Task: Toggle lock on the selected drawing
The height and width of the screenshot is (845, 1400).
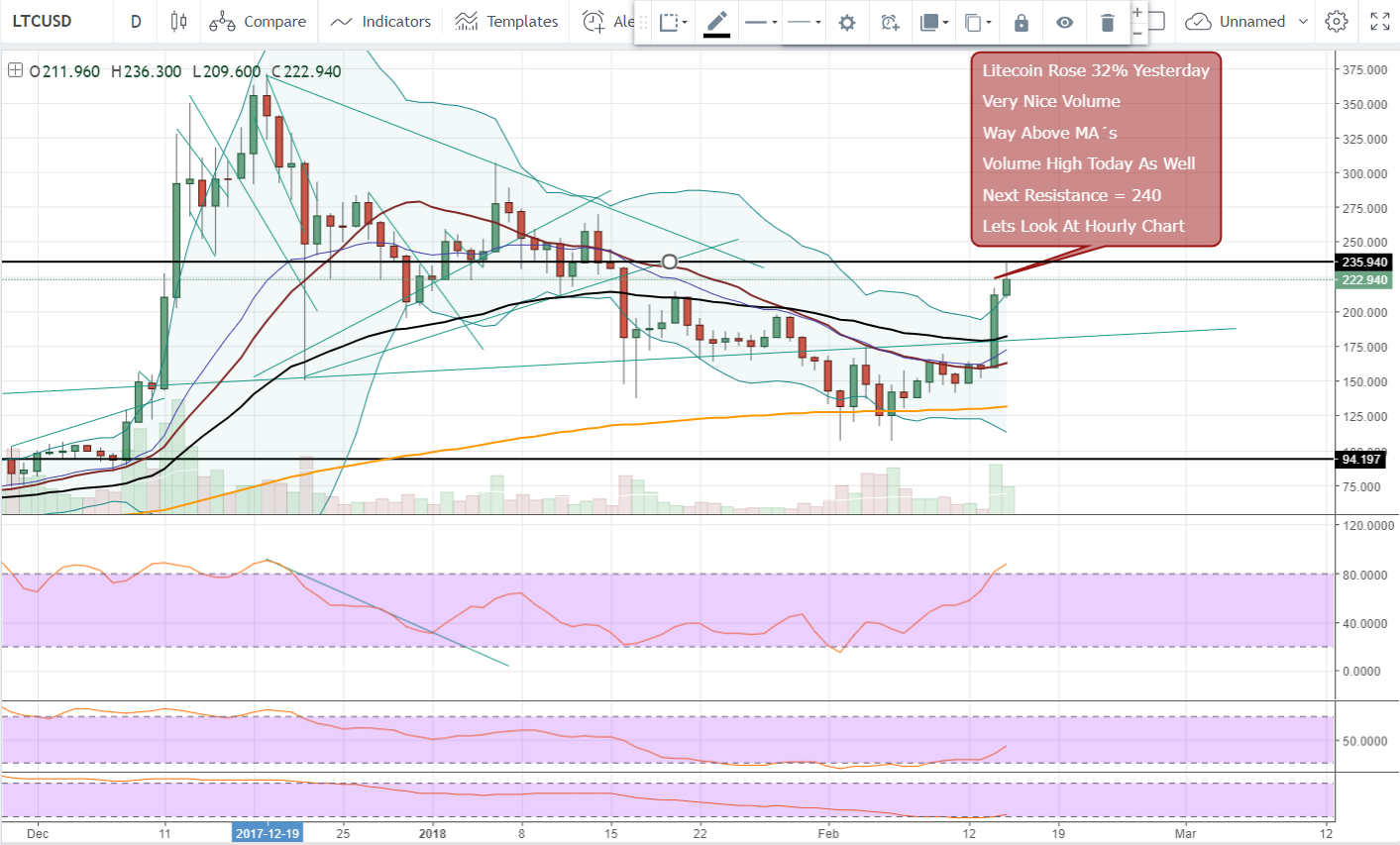Action: [x=1022, y=22]
